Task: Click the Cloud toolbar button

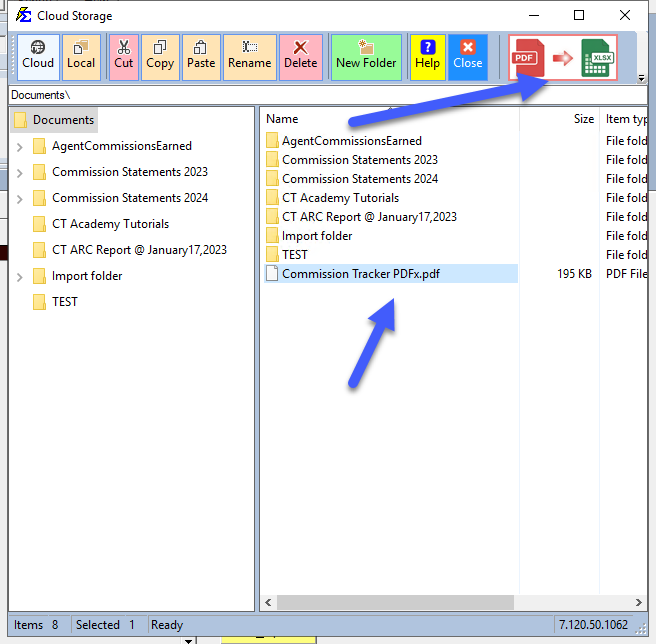Action: [38, 57]
